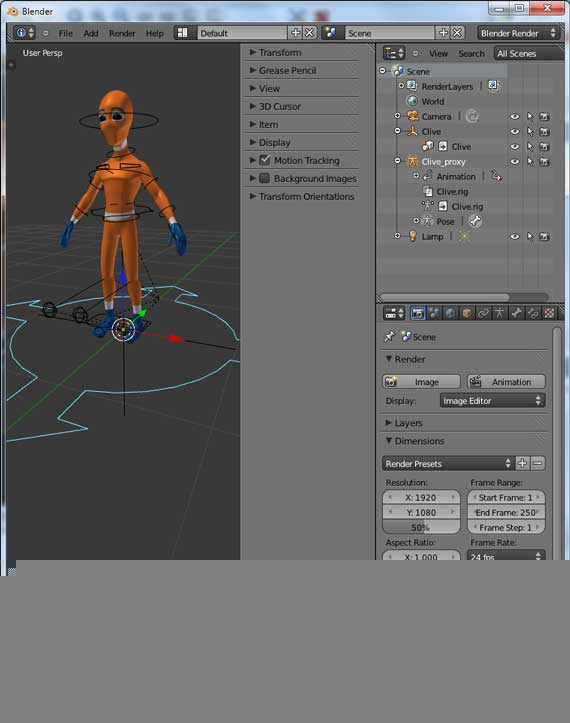The height and width of the screenshot is (723, 570).
Task: Click the Lamp bulb icon in outliner
Action: pyautogui.click(x=413, y=236)
